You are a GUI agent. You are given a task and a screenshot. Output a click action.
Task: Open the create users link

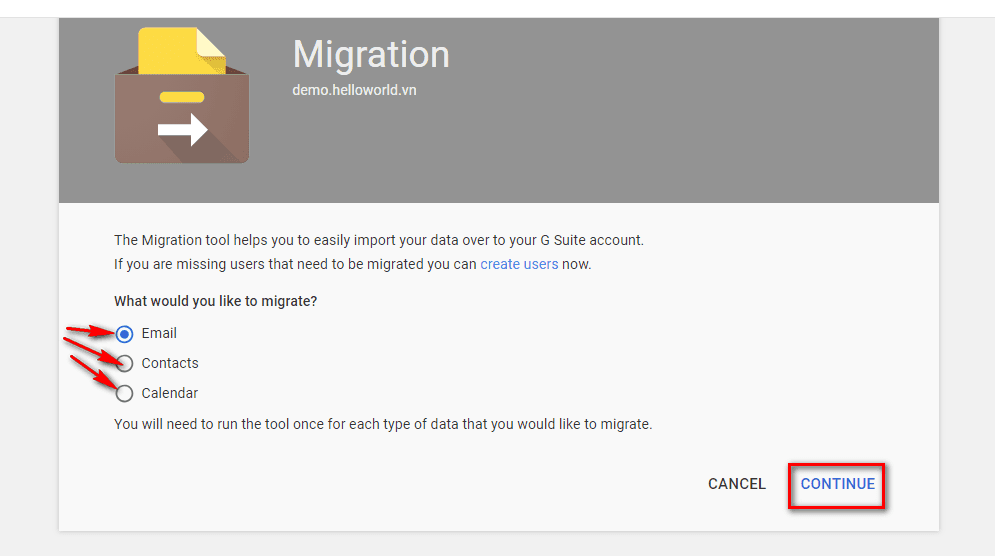pos(519,265)
